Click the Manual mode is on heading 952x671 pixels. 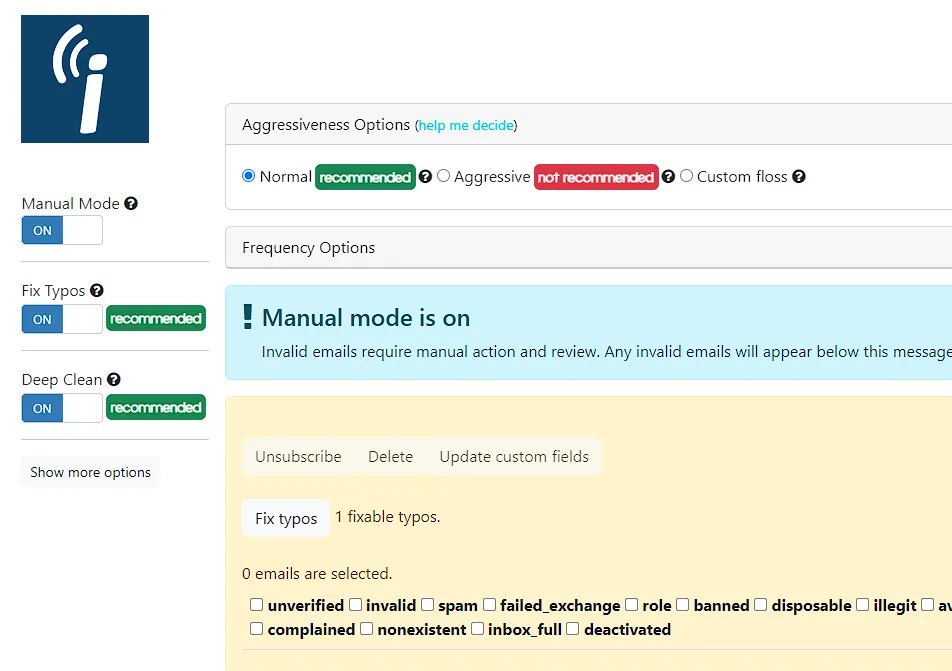point(366,318)
